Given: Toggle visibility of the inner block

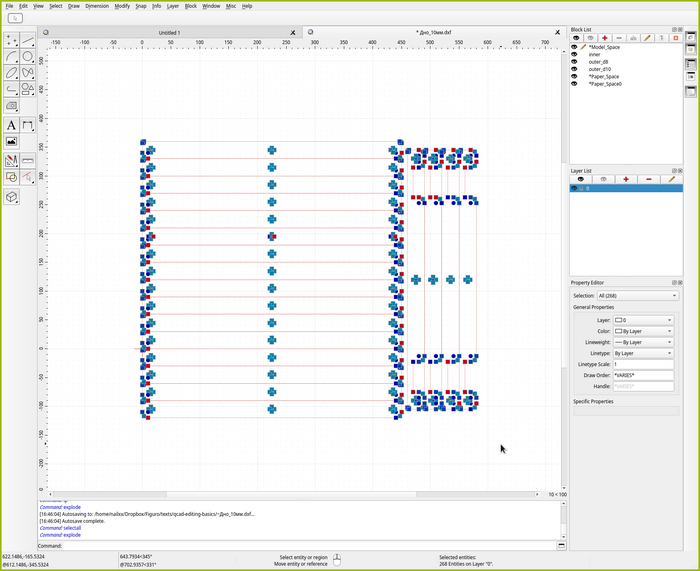Looking at the screenshot, I should (x=574, y=54).
